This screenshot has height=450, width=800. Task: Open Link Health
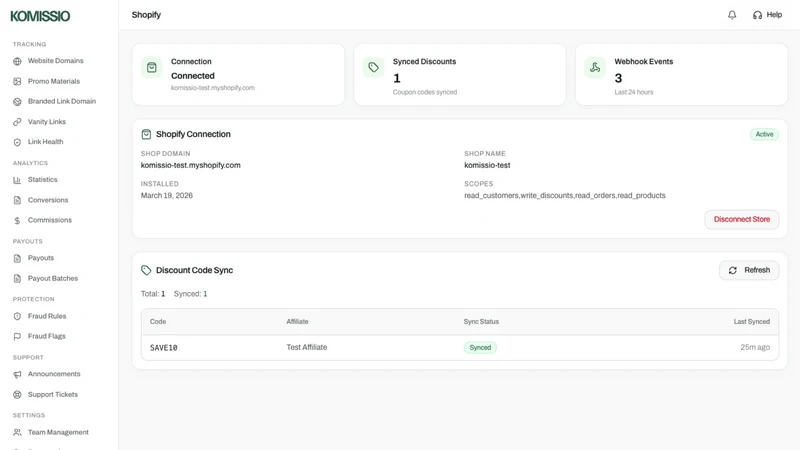45,141
